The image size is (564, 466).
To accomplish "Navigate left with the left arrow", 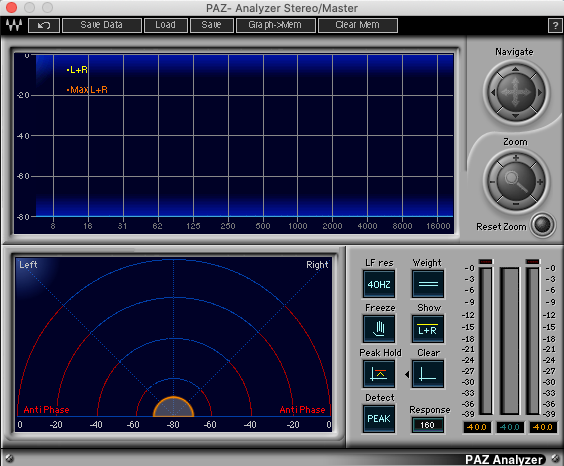I will pos(493,92).
